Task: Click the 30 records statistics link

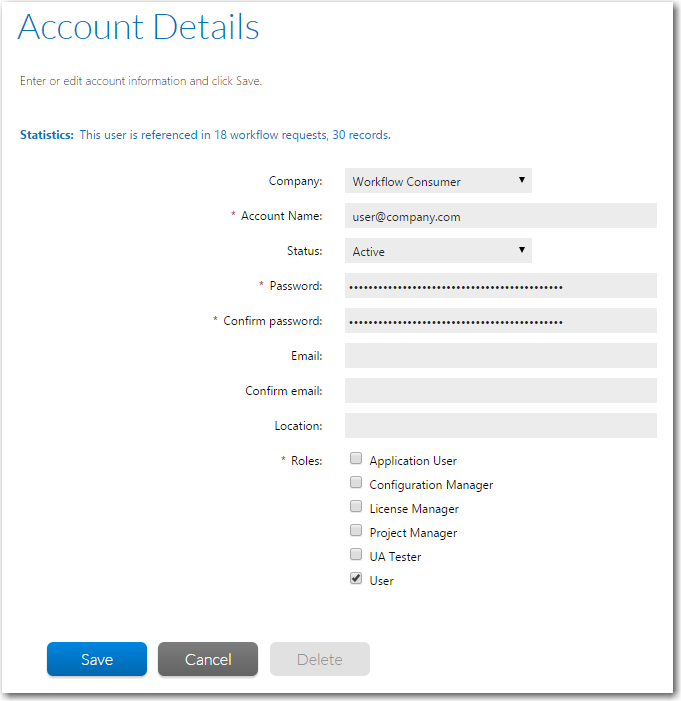Action: click(360, 134)
